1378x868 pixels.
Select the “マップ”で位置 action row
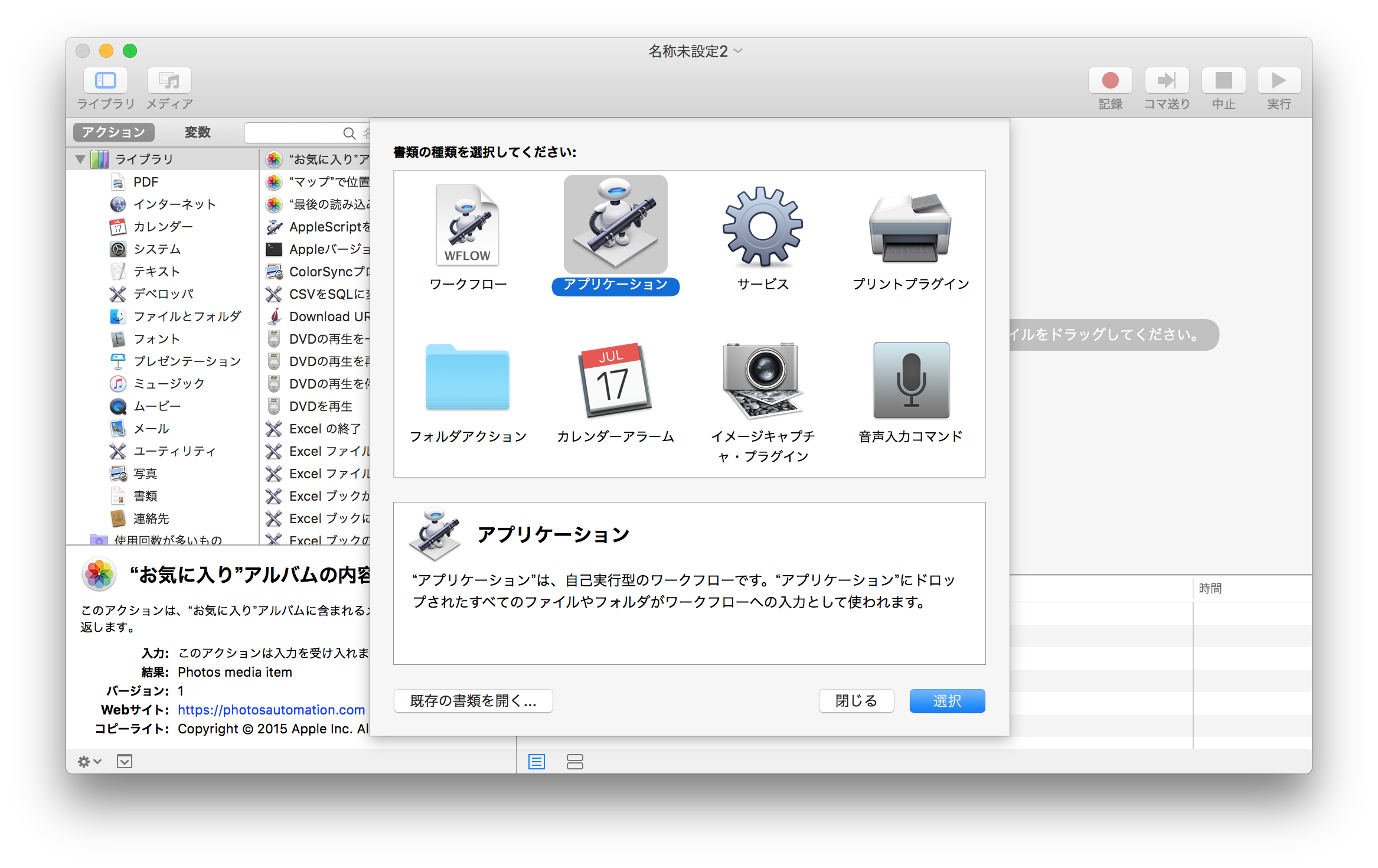point(316,182)
